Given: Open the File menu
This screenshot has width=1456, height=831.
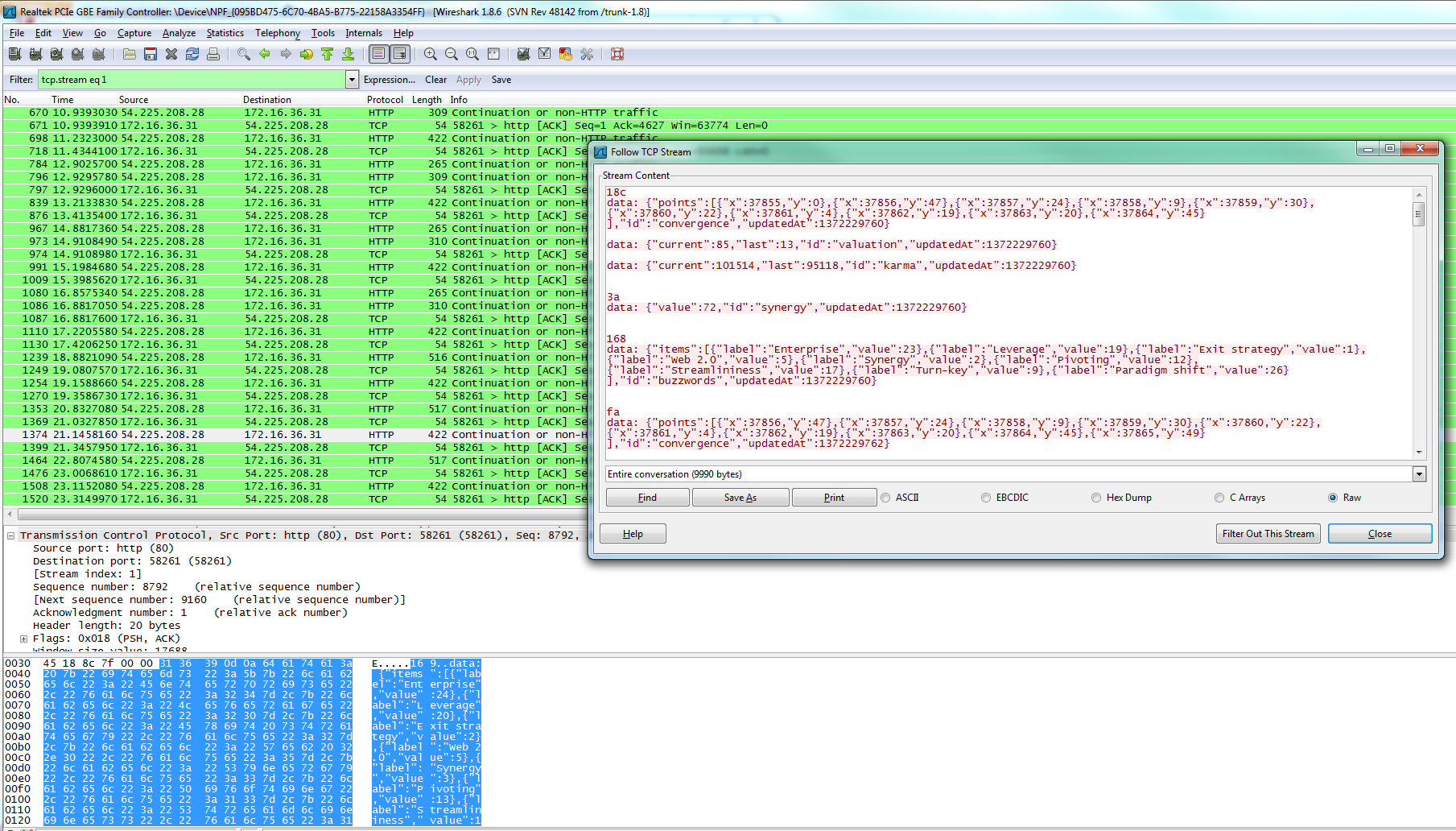Looking at the screenshot, I should coord(17,33).
